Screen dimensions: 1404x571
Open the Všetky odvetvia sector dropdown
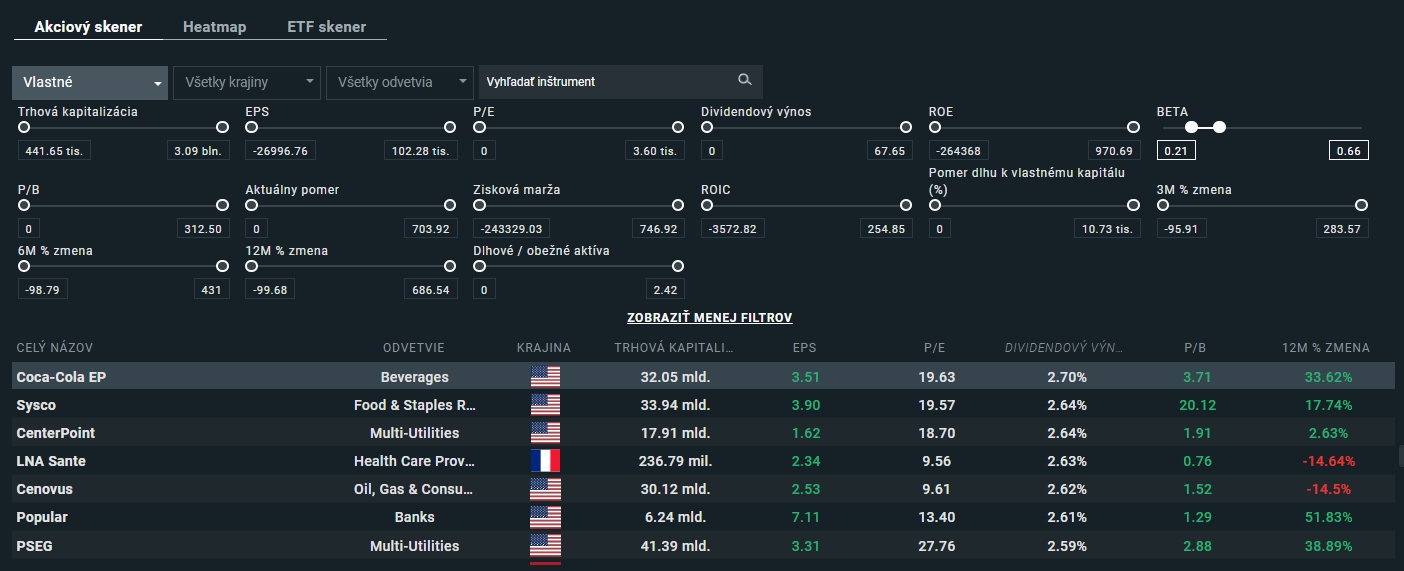[x=399, y=82]
